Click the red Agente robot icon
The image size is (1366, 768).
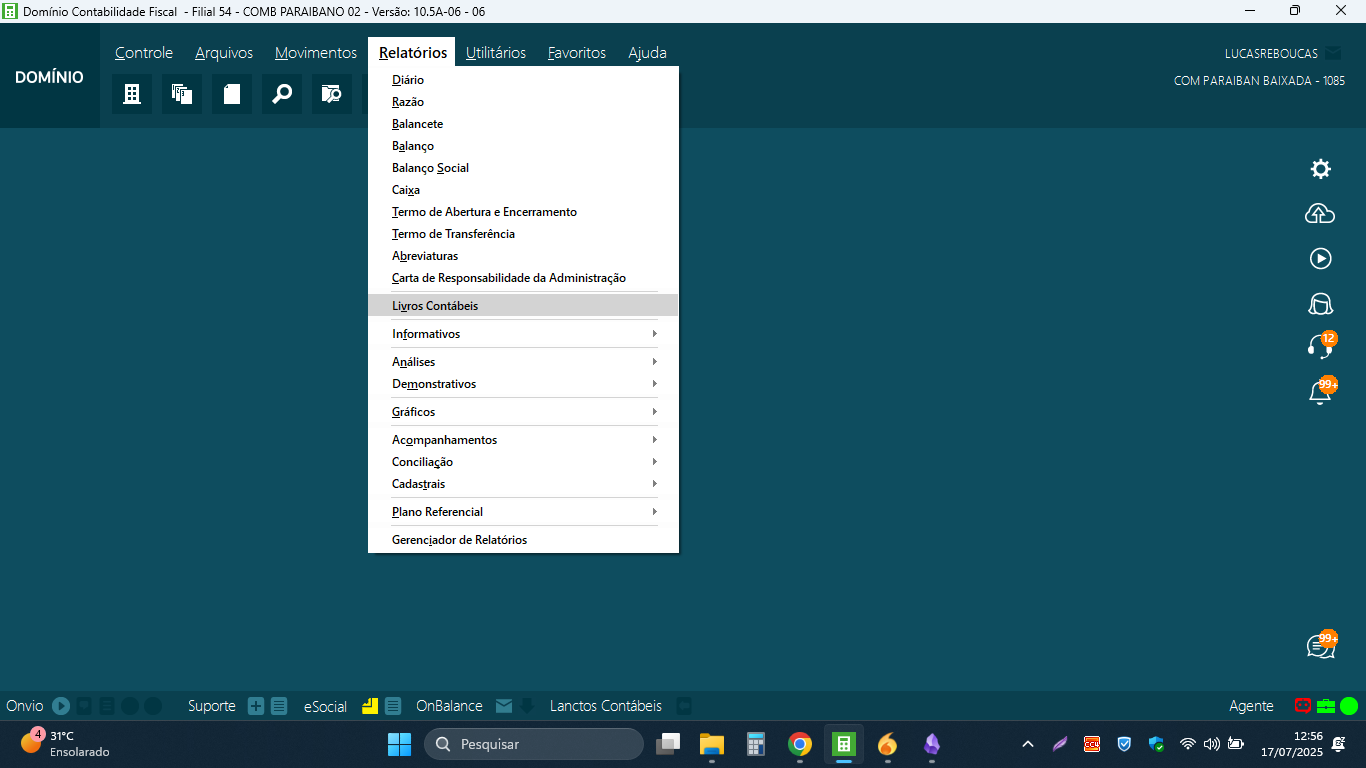point(1303,706)
